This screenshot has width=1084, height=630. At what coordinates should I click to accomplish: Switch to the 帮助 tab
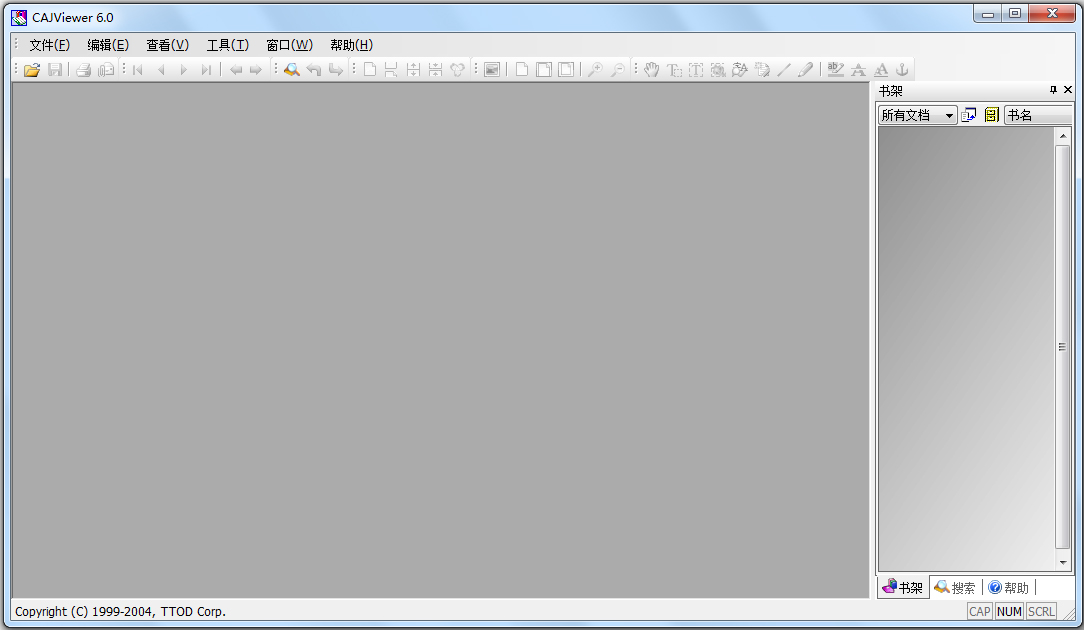[1009, 587]
